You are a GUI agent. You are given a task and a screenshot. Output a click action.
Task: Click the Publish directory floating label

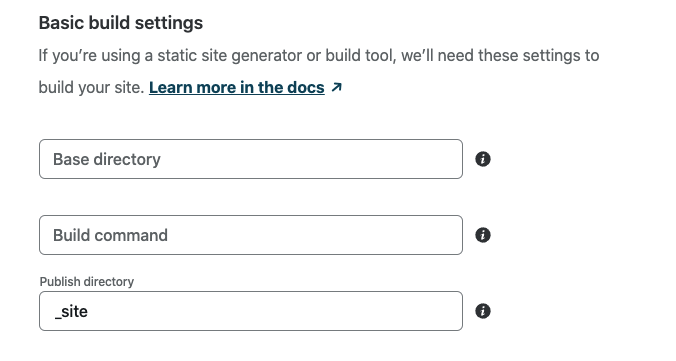[x=87, y=282]
